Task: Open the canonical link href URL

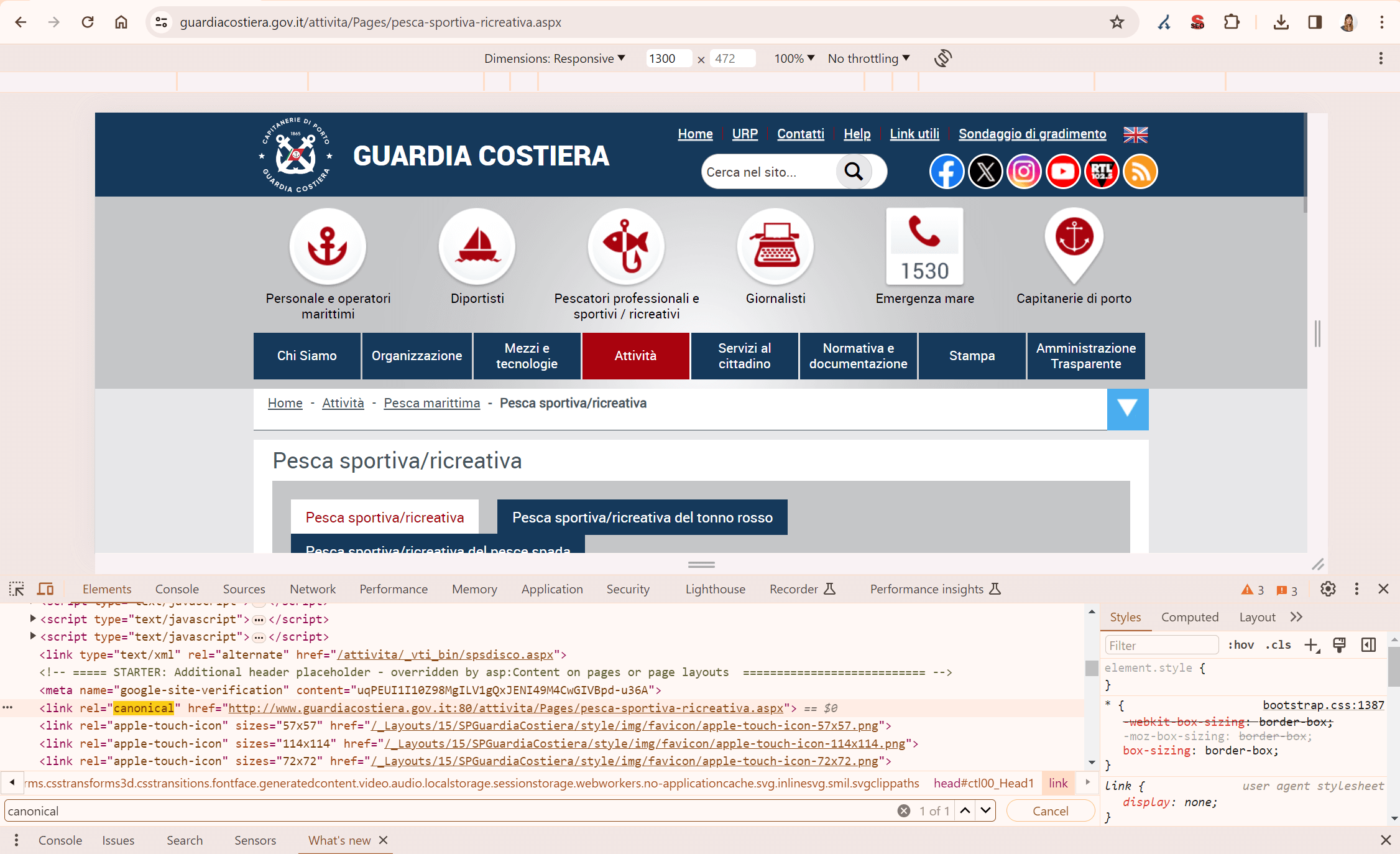Action: pyautogui.click(x=505, y=708)
